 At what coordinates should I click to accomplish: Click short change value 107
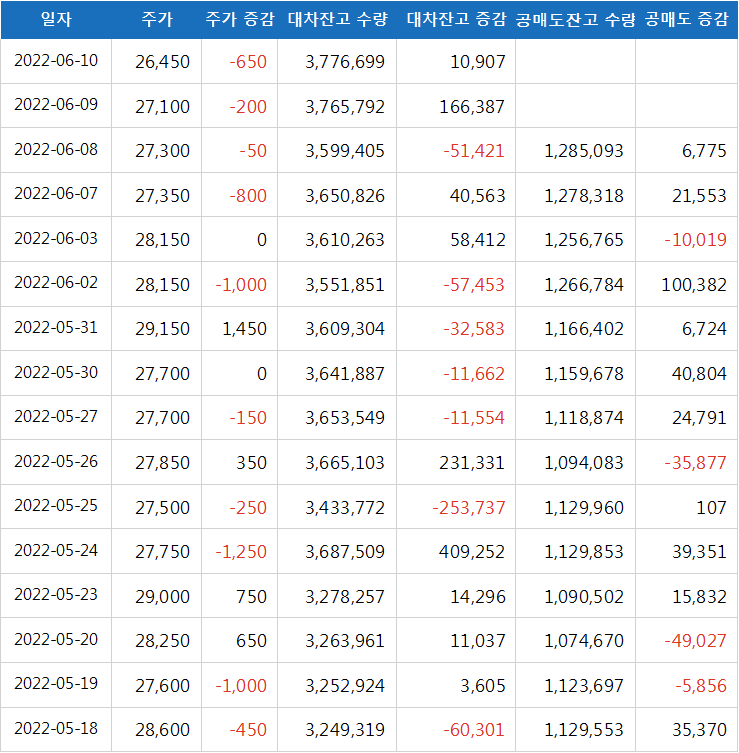click(712, 508)
